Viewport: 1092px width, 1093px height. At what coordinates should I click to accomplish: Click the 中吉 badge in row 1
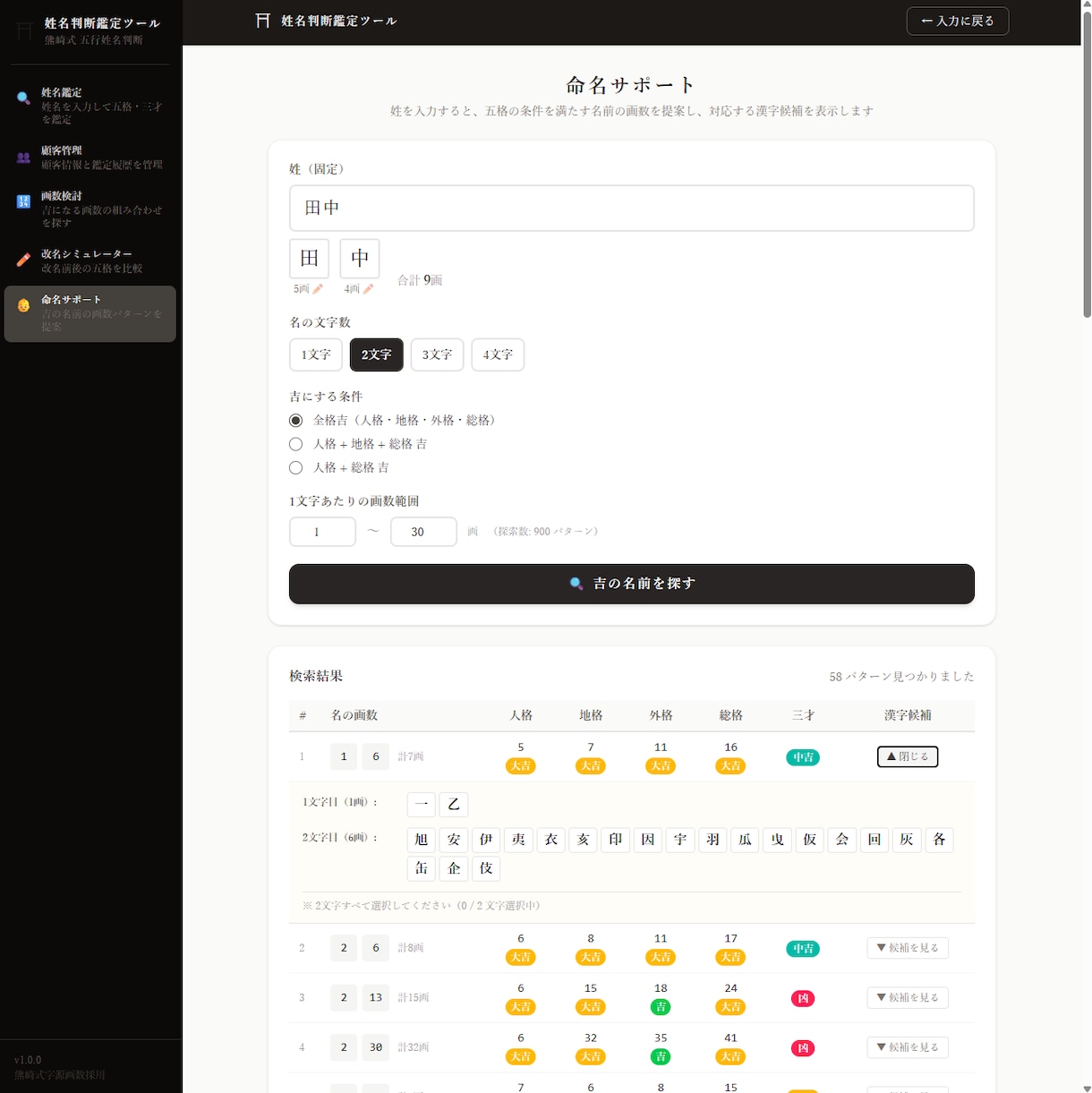(803, 757)
